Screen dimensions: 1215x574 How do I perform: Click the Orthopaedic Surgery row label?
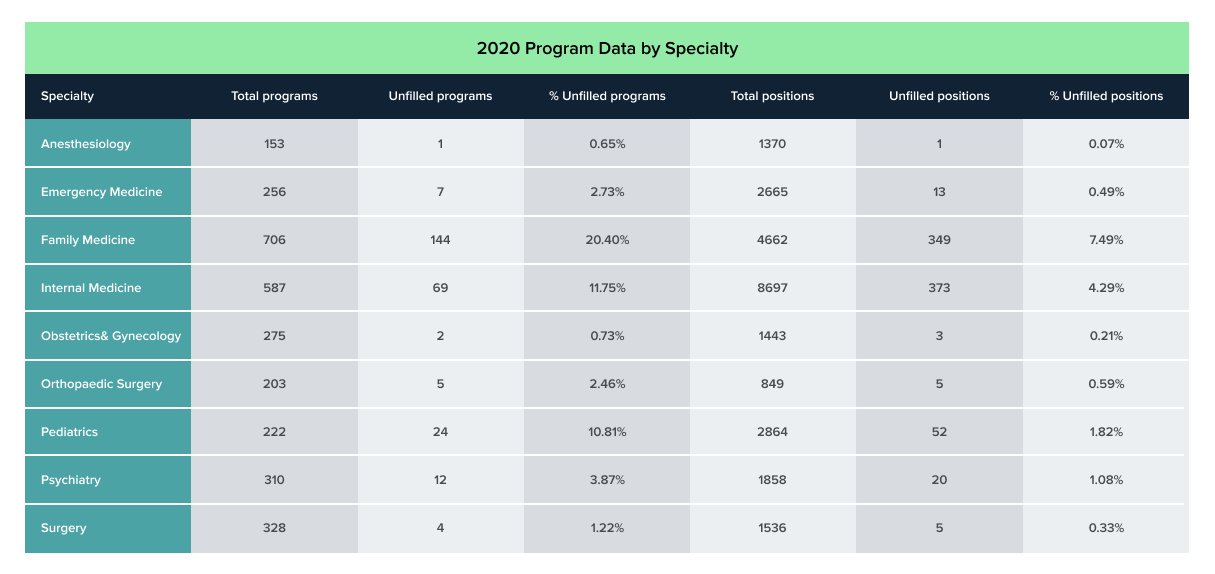click(101, 384)
